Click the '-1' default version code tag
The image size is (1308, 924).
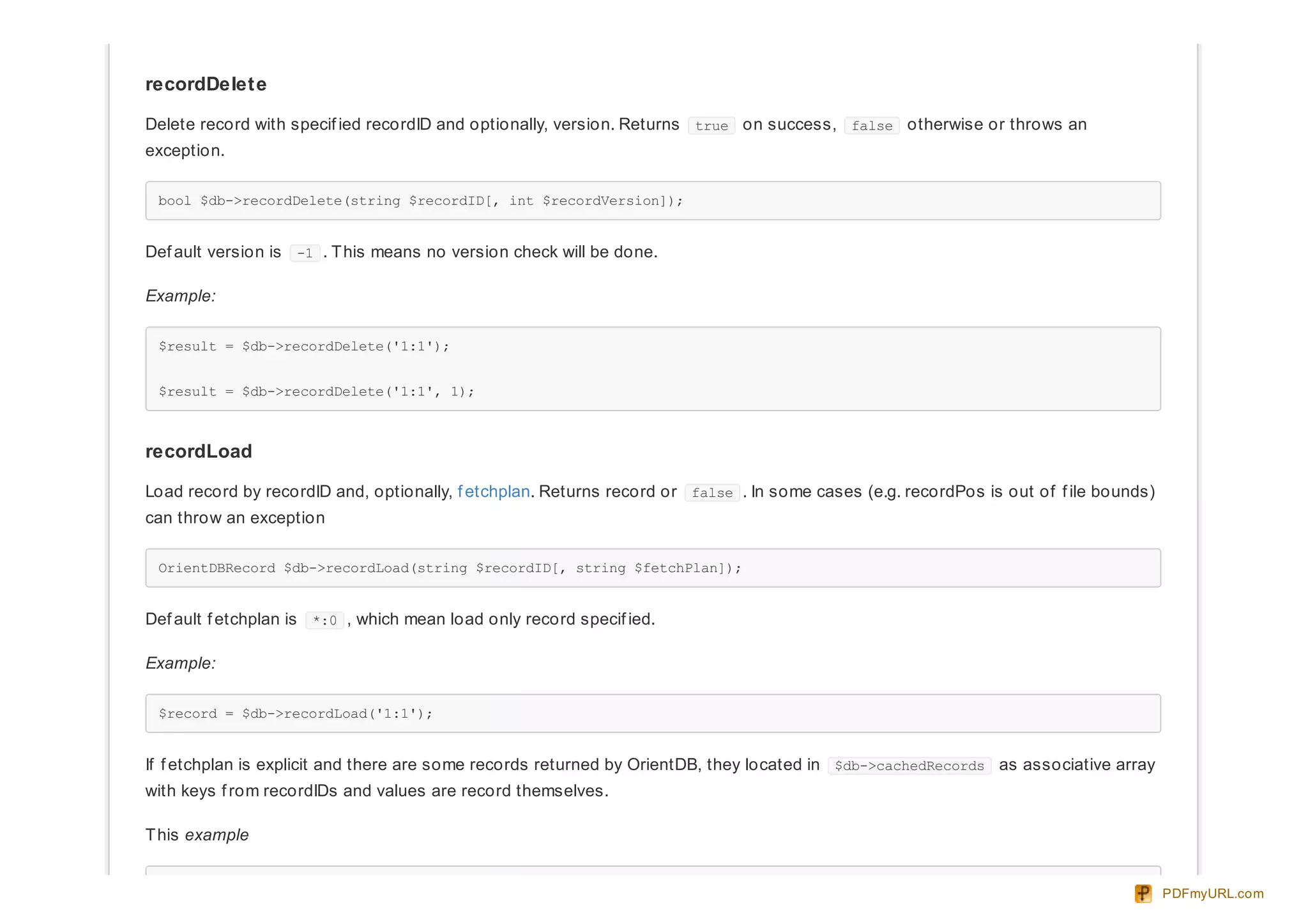tap(305, 254)
